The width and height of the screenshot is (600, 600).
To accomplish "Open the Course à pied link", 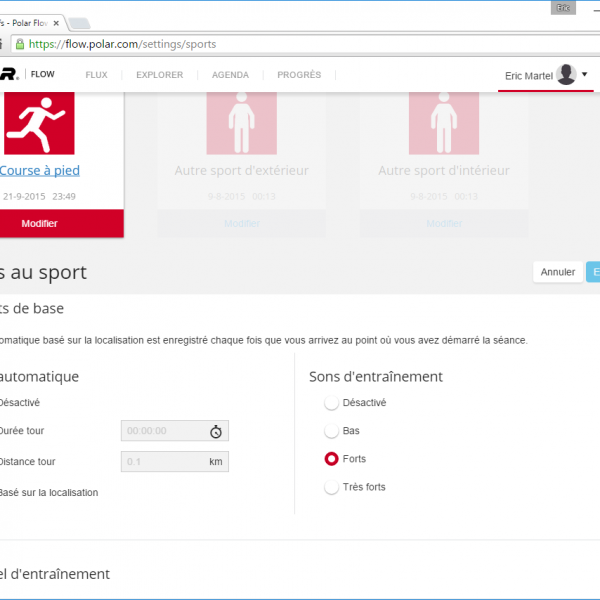I will (x=40, y=171).
